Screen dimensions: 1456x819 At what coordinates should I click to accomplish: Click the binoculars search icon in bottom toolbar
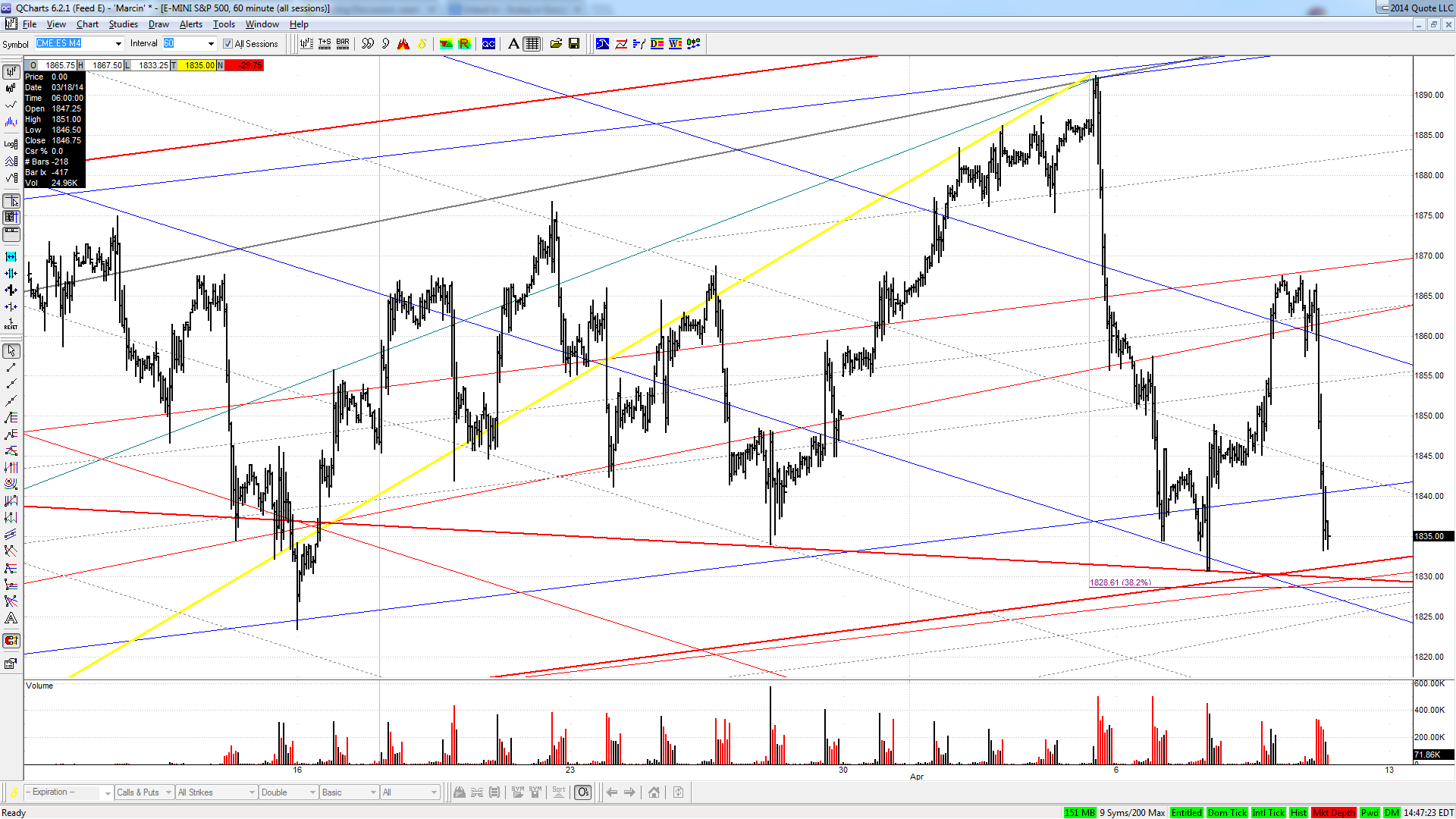(460, 792)
